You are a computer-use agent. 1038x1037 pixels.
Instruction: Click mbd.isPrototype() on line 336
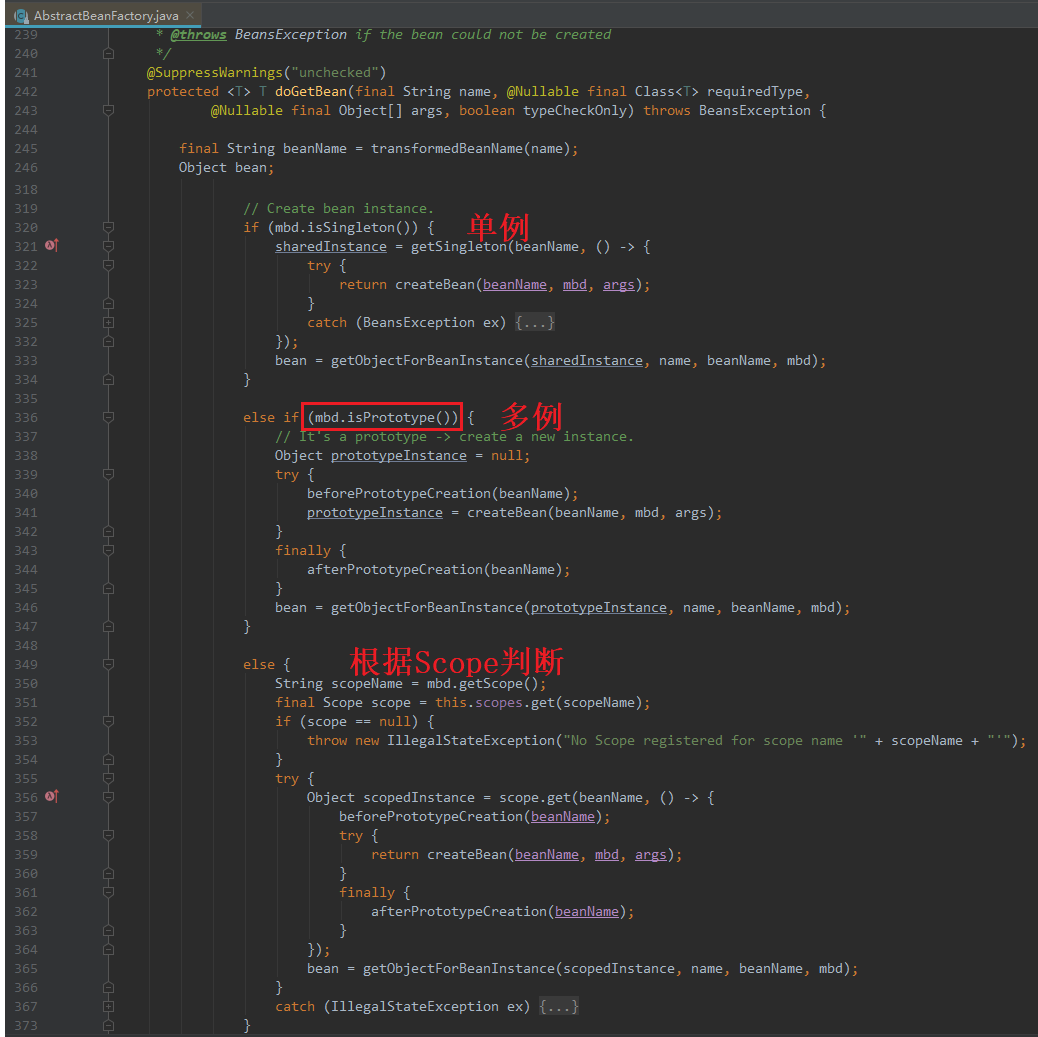click(x=382, y=417)
